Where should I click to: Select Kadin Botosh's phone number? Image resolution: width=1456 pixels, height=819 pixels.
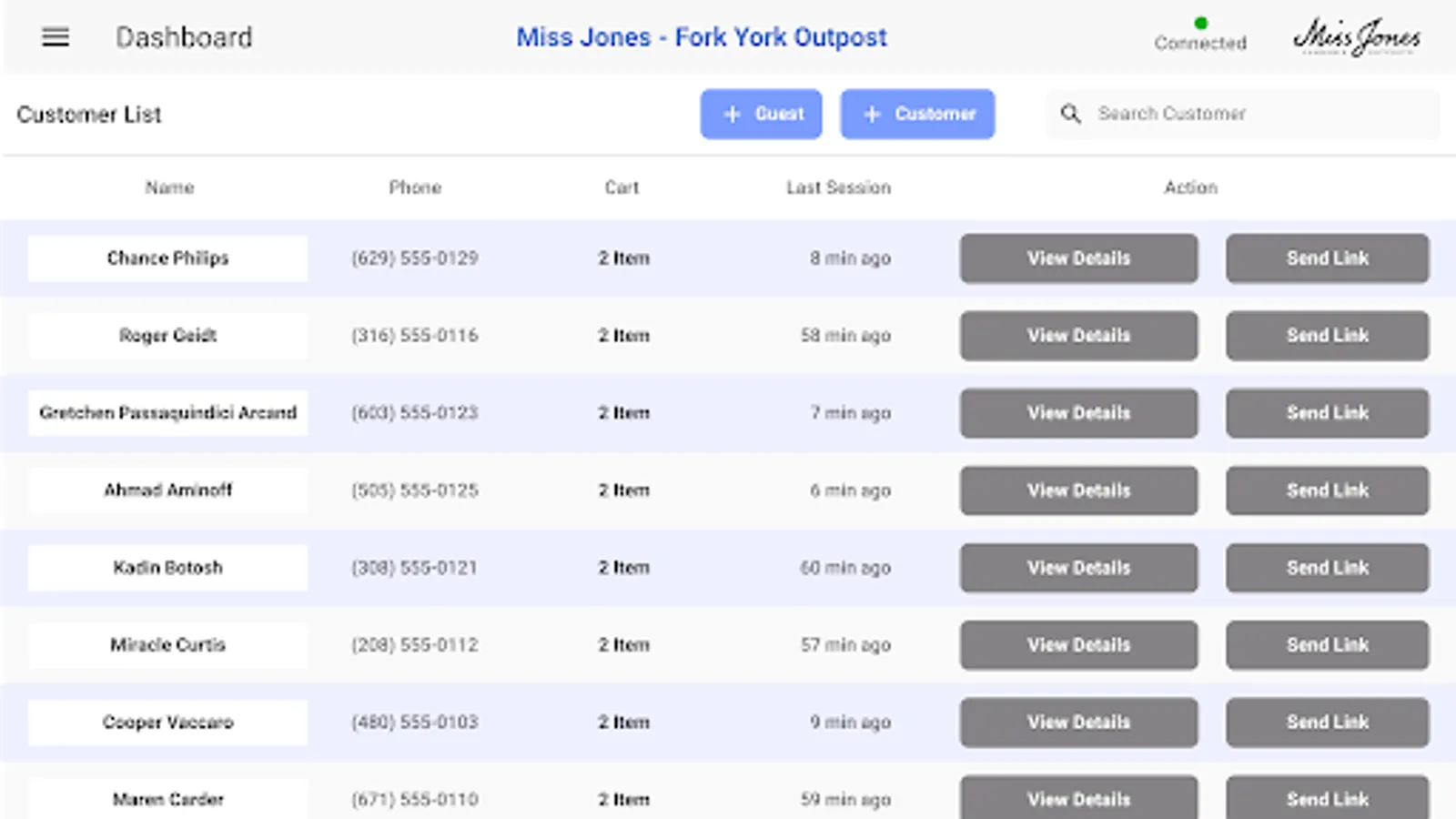tap(414, 568)
